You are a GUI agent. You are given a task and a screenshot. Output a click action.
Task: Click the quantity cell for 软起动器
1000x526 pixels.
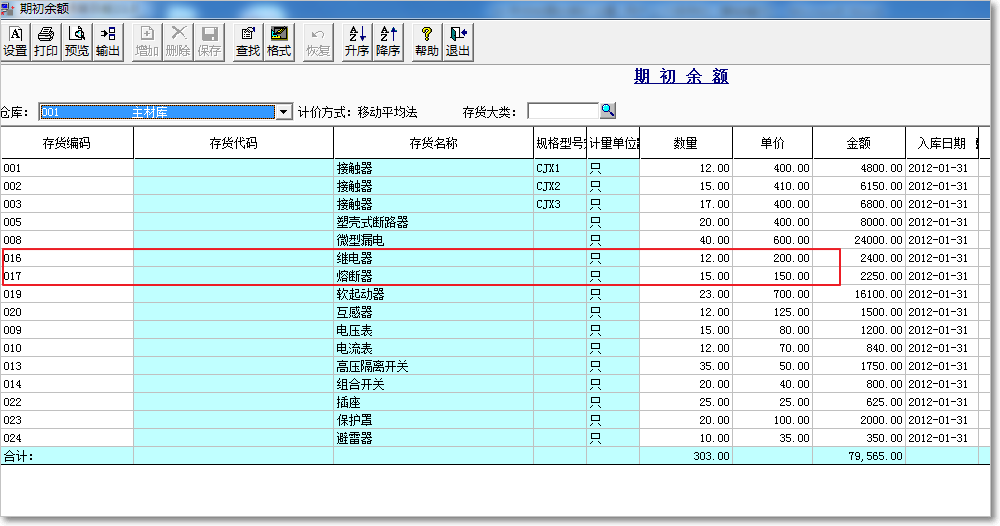coord(686,294)
